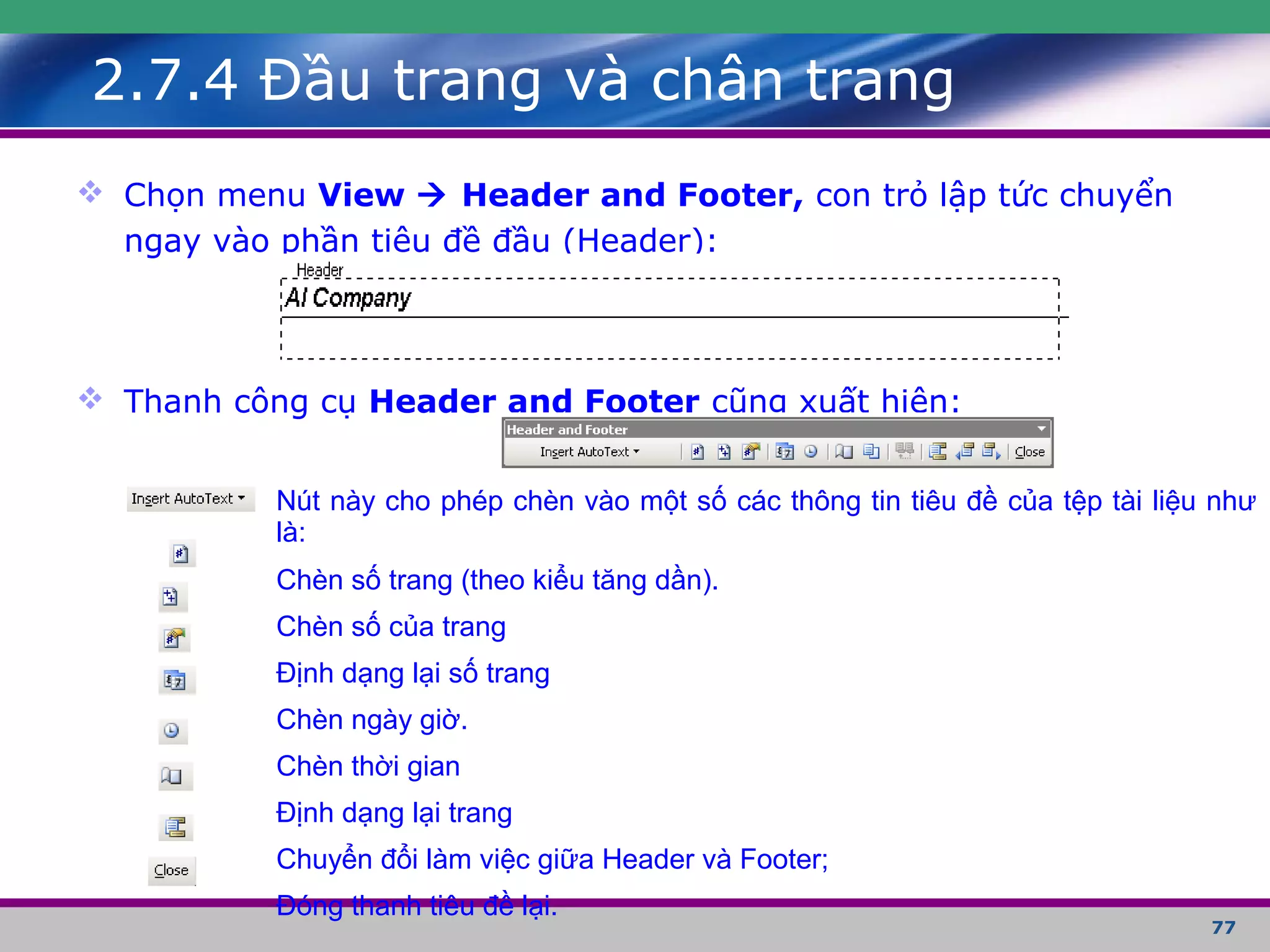Click legend icon beside 'Định dạng lại trang'
This screenshot has height=952, width=1270.
pos(175,827)
